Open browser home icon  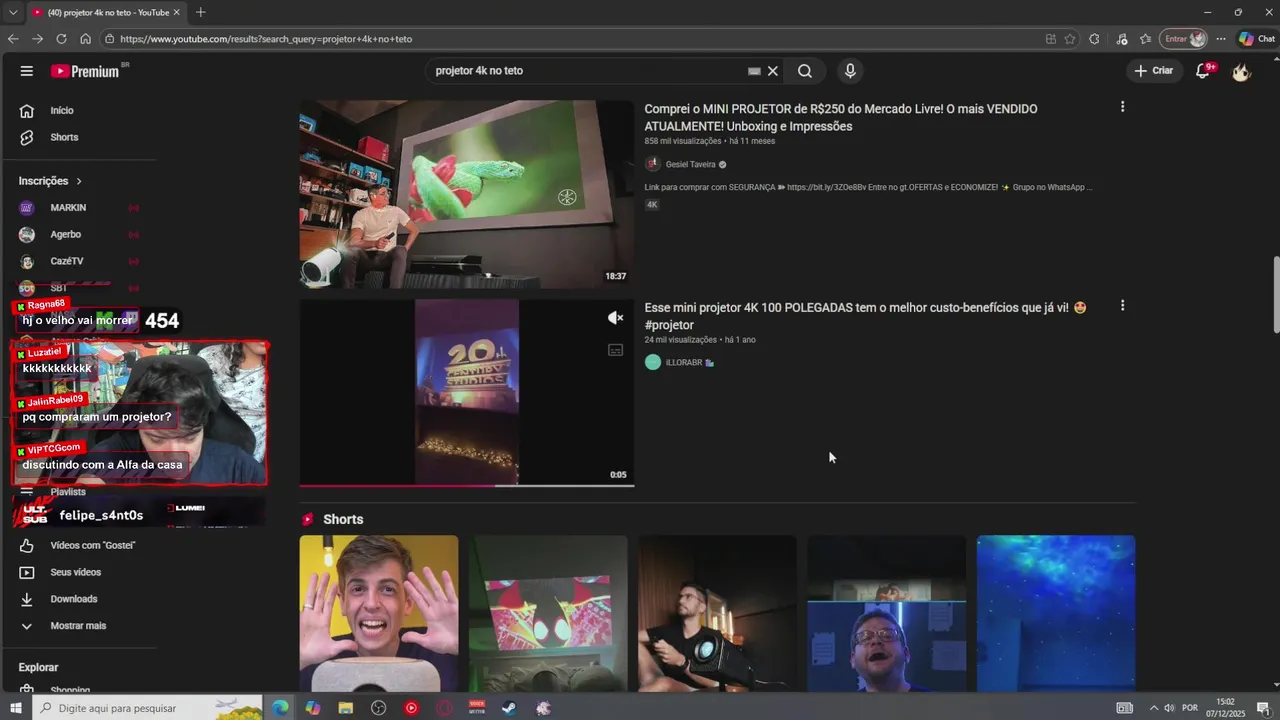[x=85, y=39]
